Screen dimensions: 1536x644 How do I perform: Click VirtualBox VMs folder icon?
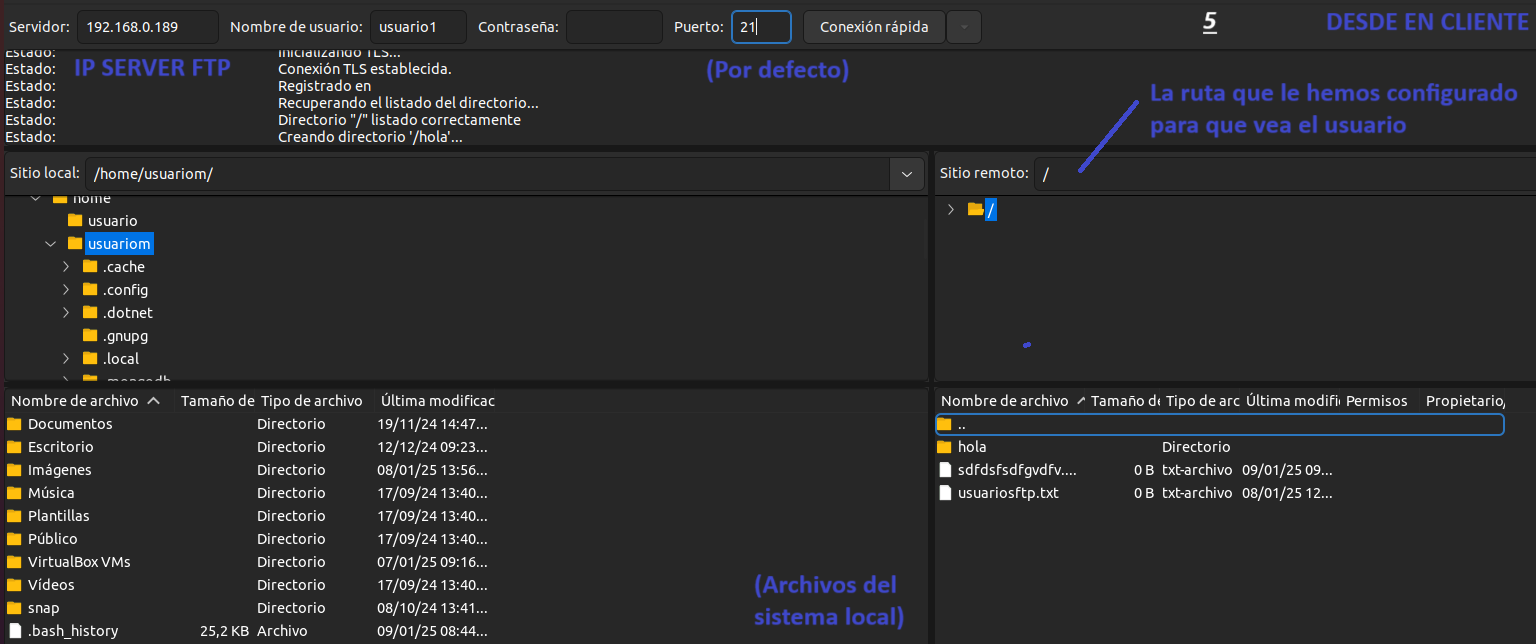click(x=14, y=562)
